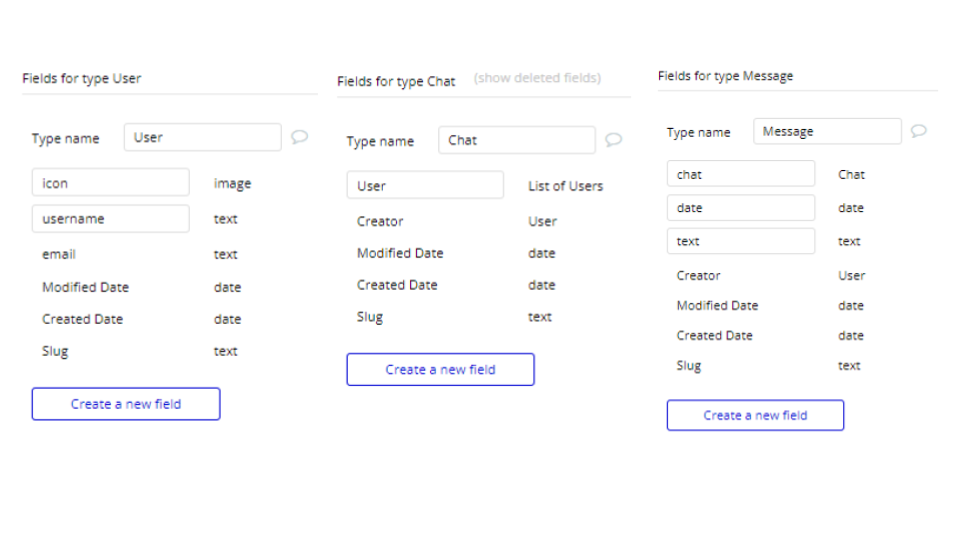Select the chat field in Message type
Screen dimensions: 960x540
point(741,174)
